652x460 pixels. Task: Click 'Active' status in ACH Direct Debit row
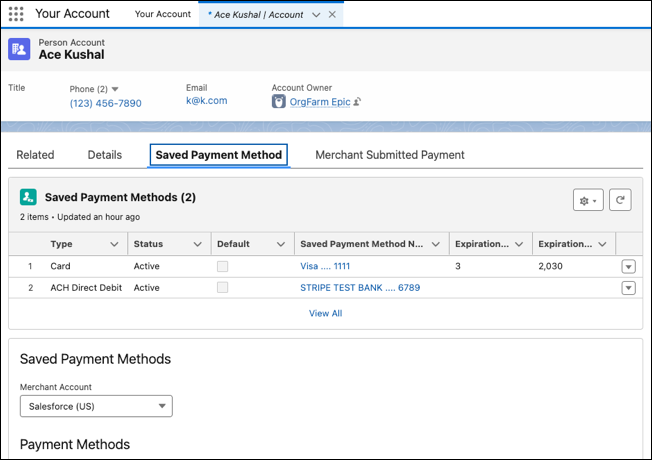(146, 287)
